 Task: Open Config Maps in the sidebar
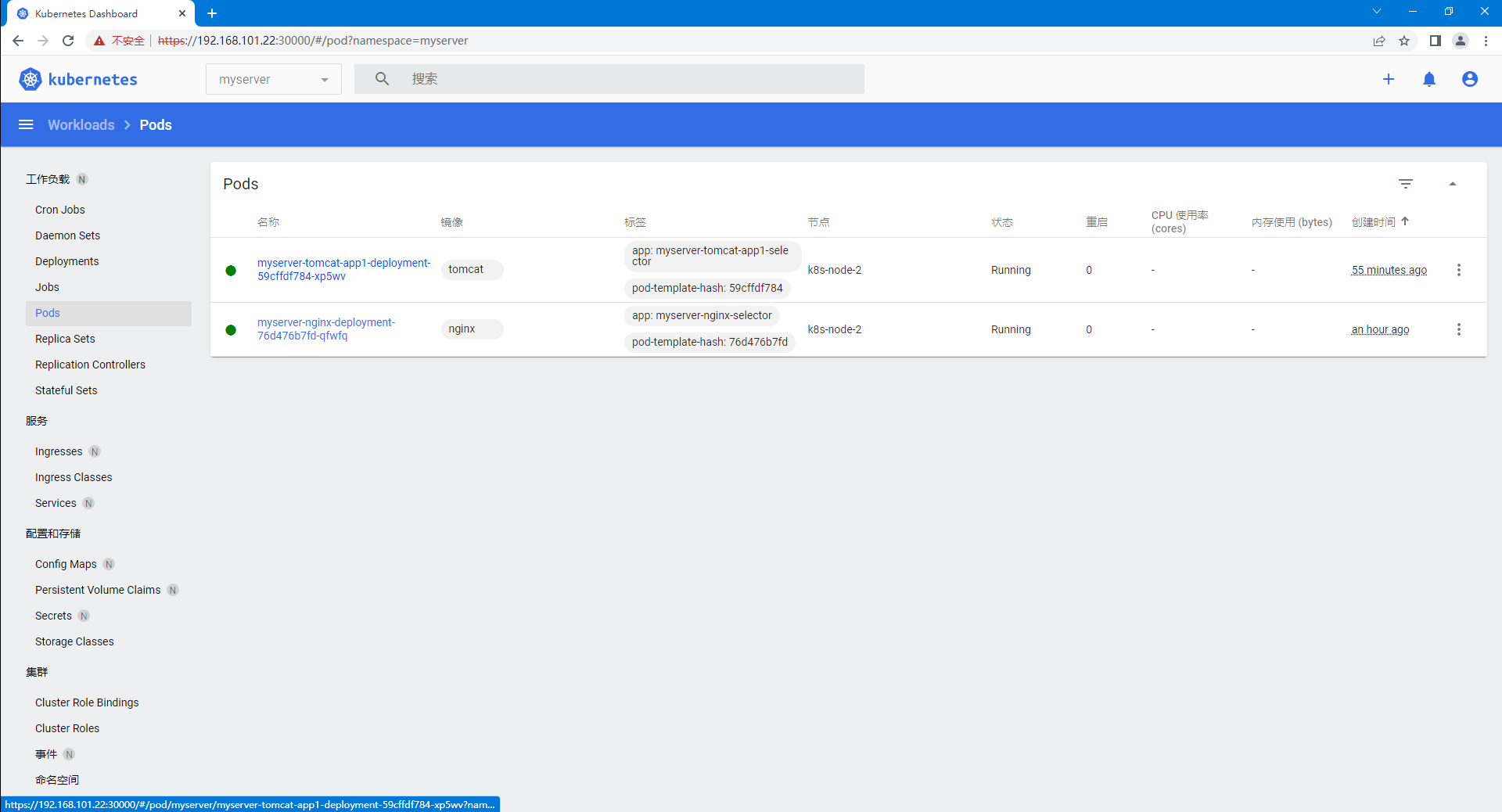point(66,564)
